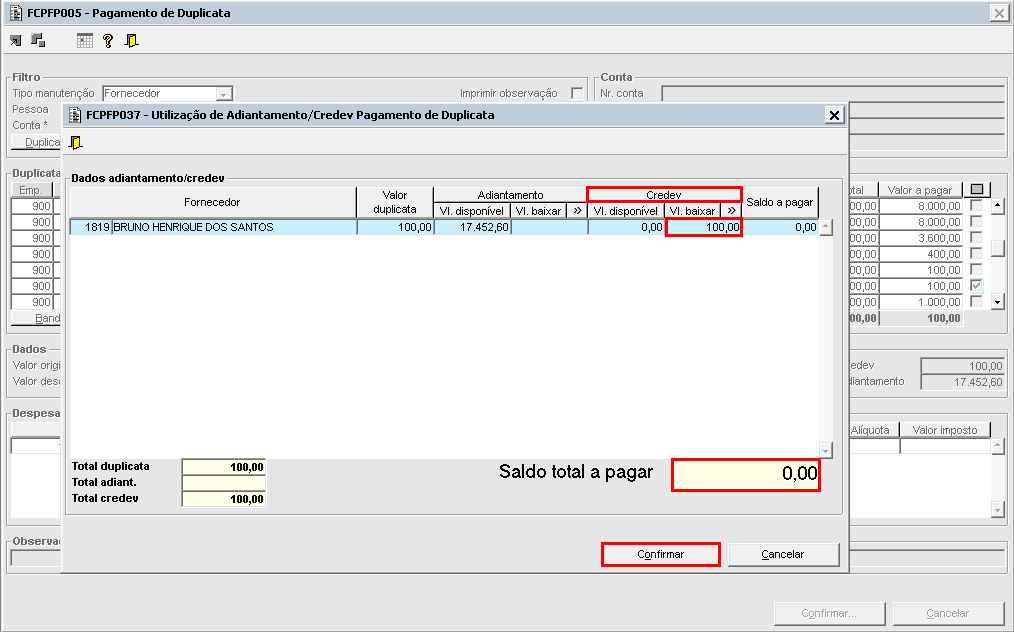Click Cancelar at the bottom of main window
Image resolution: width=1014 pixels, height=632 pixels.
click(947, 613)
